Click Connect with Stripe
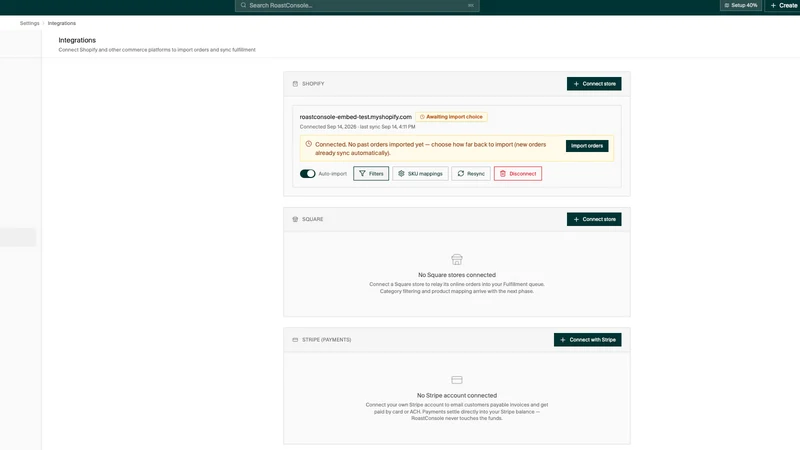 587,340
